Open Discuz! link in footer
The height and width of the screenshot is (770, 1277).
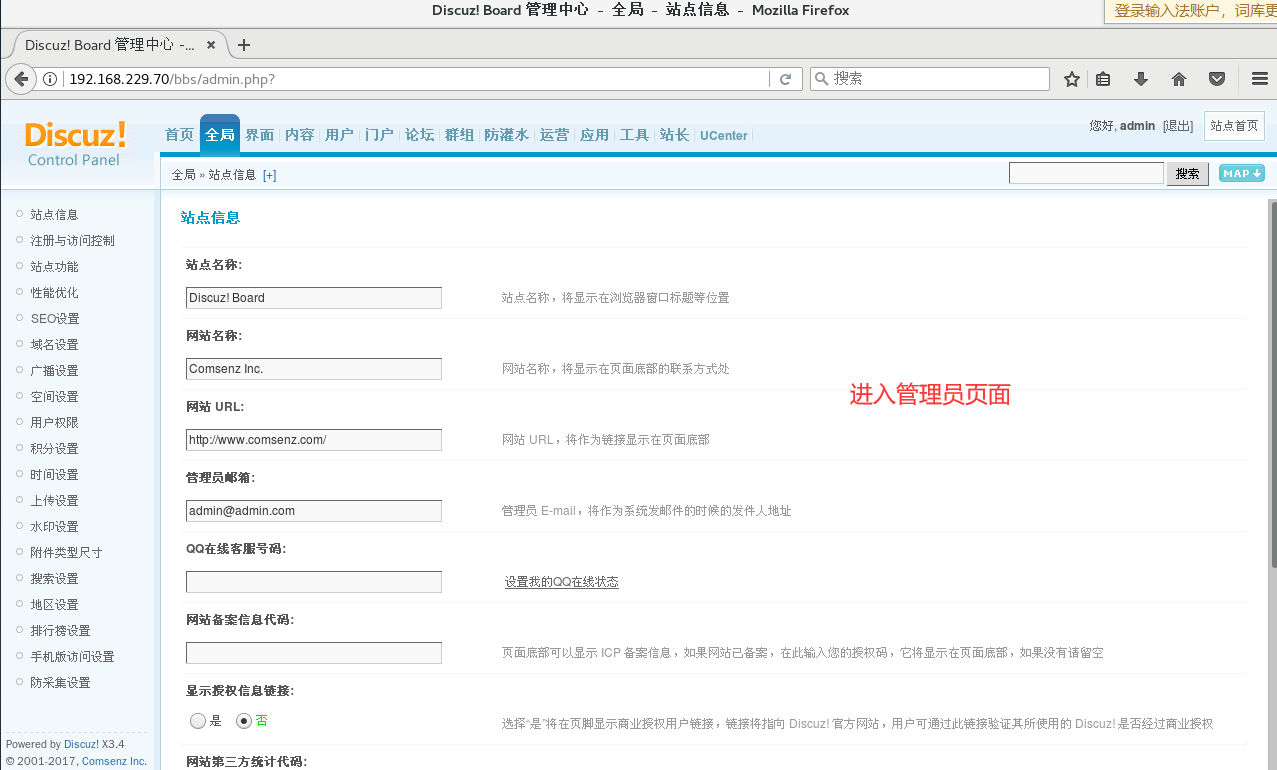81,744
